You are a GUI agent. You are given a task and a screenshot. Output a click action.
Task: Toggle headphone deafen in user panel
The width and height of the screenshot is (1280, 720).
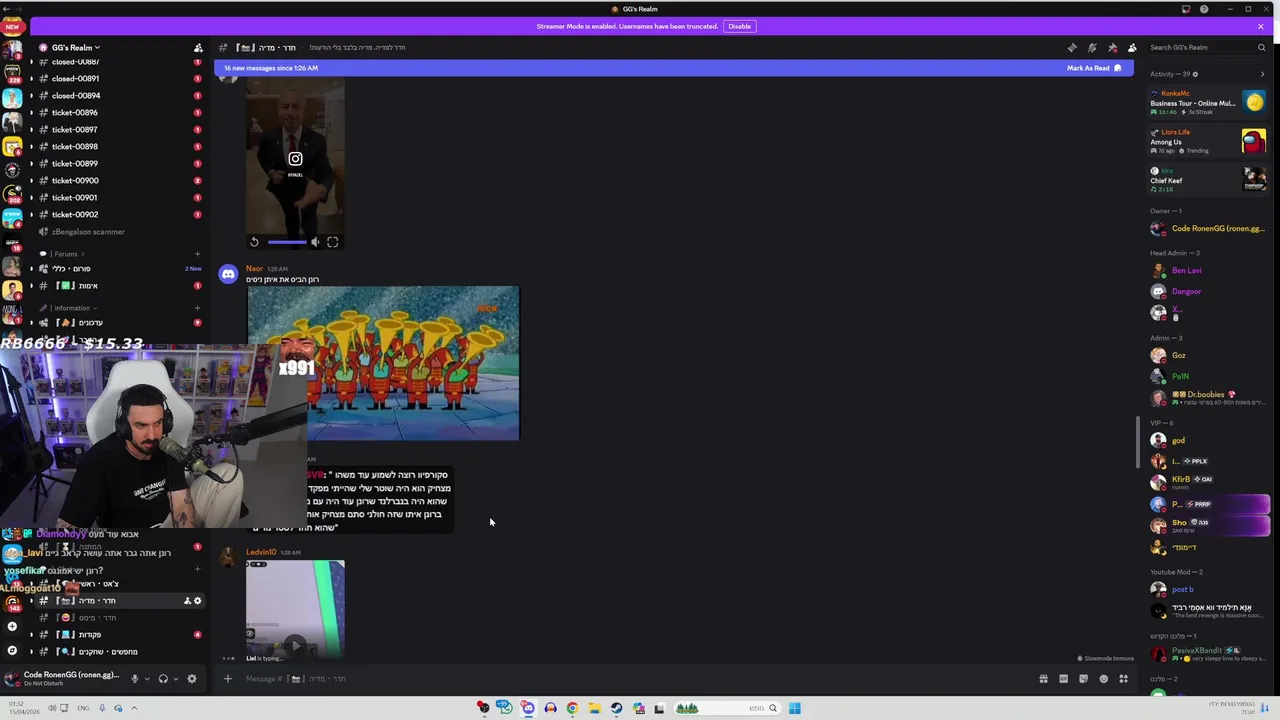coord(163,678)
